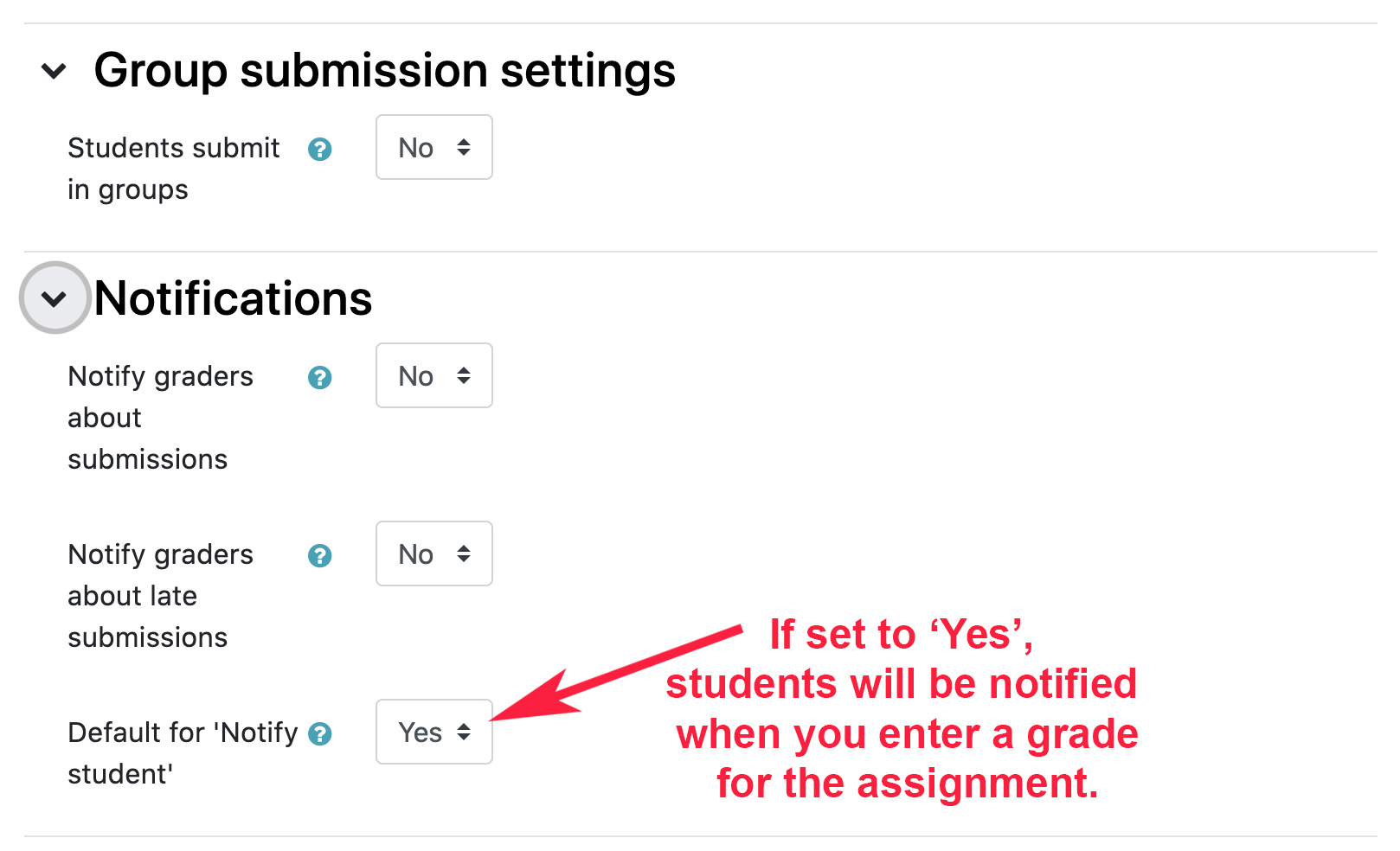
Task: Open the 'Notify graders about submissions' dropdown
Action: 433,376
